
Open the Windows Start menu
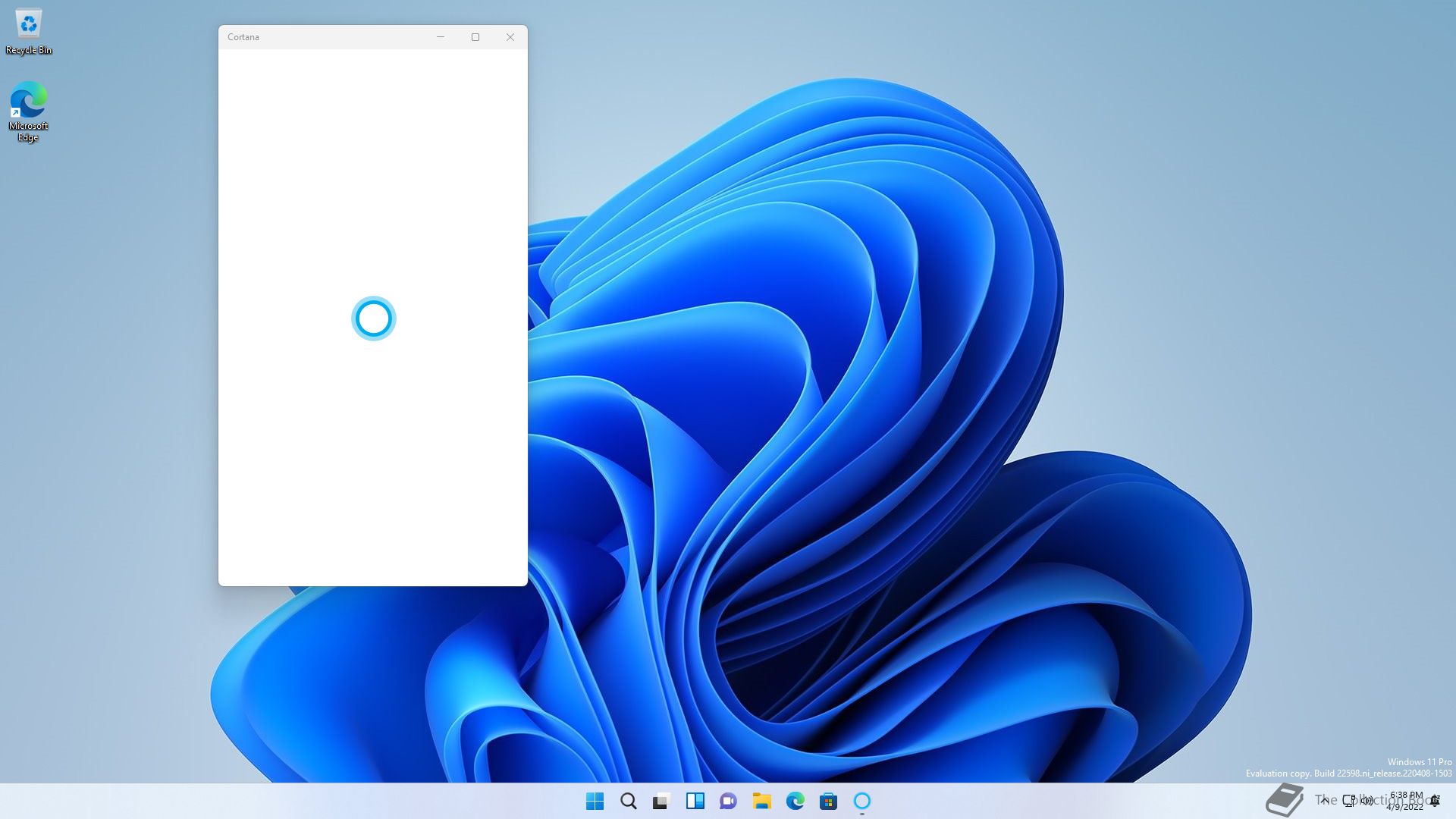click(595, 801)
